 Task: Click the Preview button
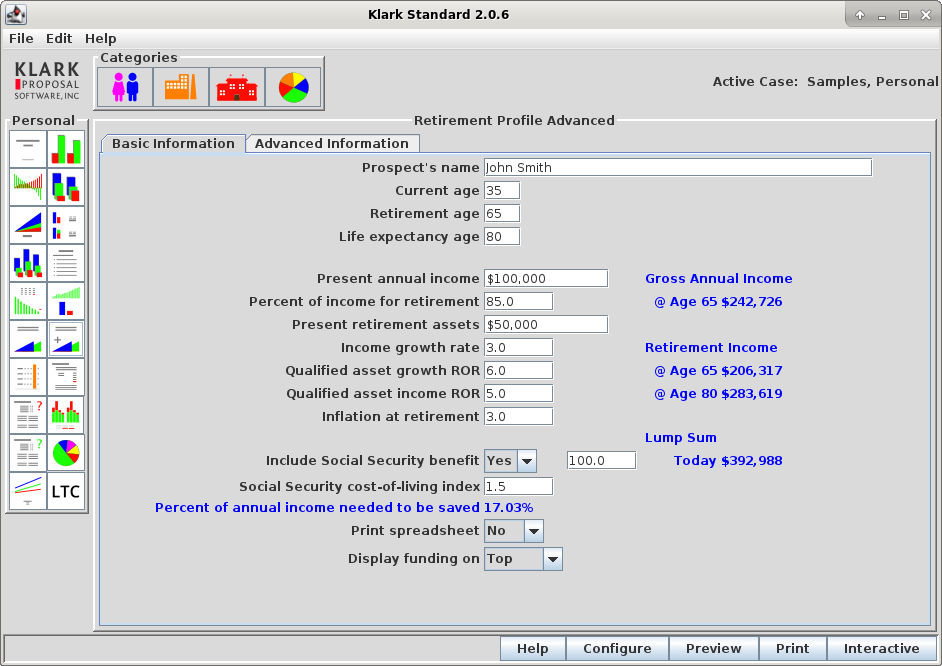714,649
